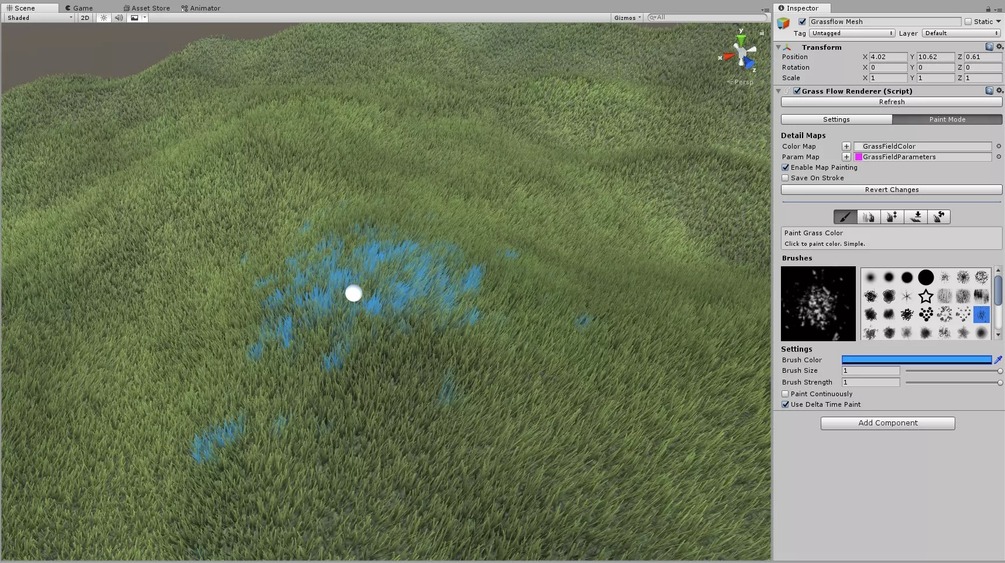The height and width of the screenshot is (563, 1005).
Task: Open the Tag dropdown
Action: pyautogui.click(x=852, y=33)
